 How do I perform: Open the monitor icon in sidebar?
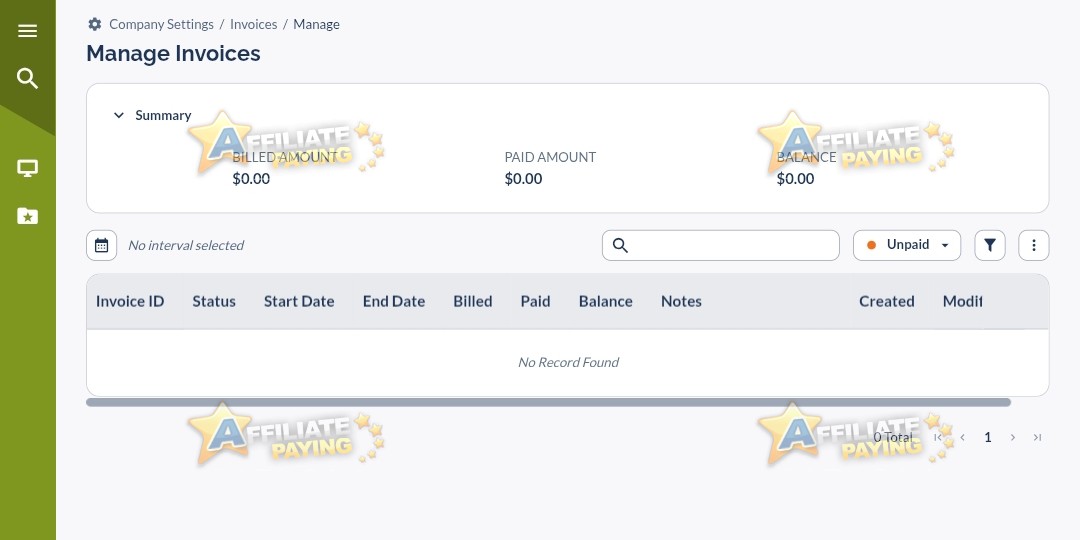click(28, 168)
